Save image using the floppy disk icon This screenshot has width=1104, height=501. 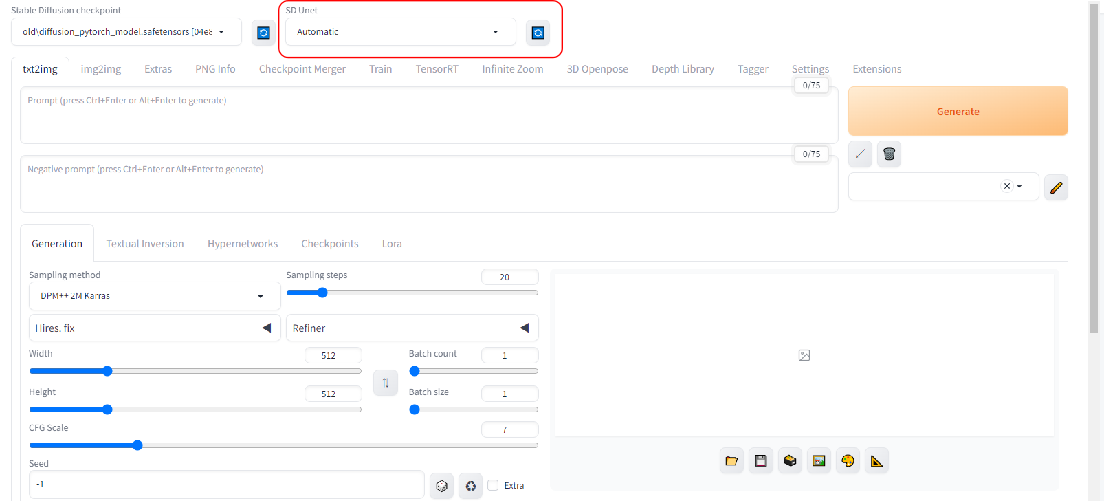[x=761, y=461]
